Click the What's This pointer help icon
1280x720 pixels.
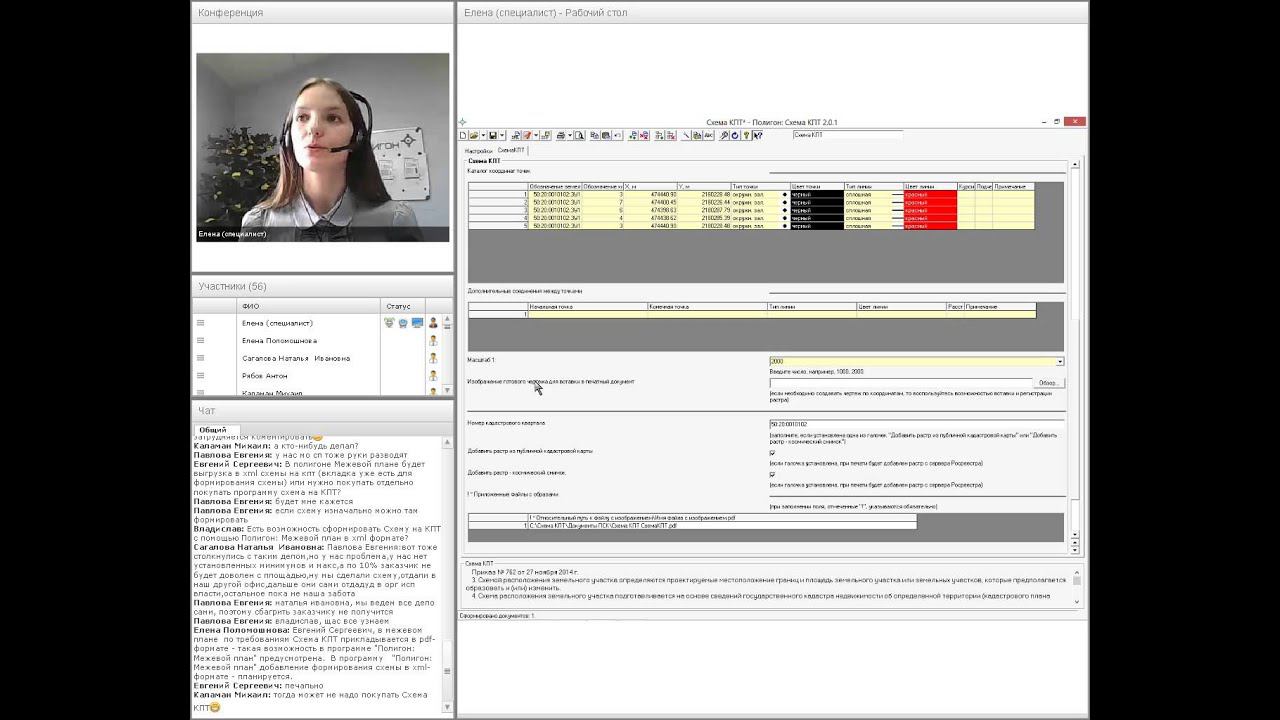(x=757, y=135)
